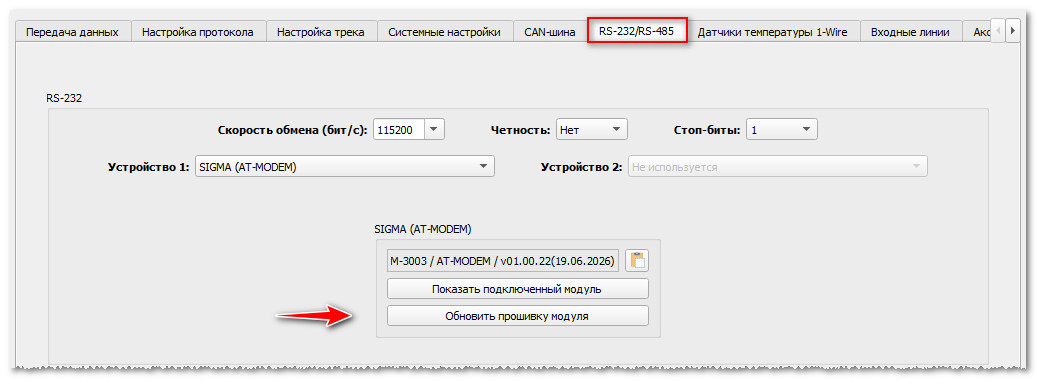Switch to Настройка протокола tab
The image size is (1037, 386).
(198, 32)
